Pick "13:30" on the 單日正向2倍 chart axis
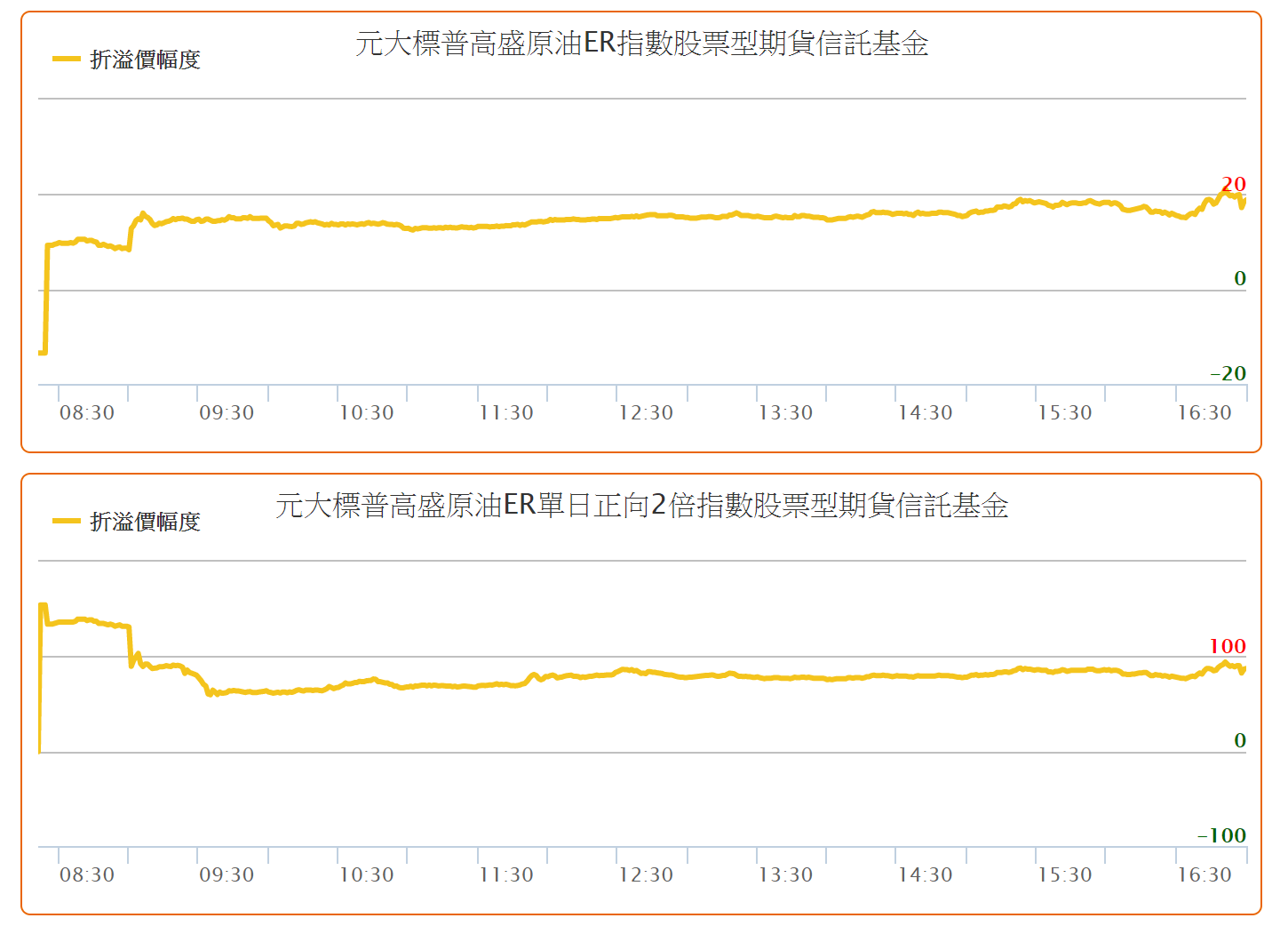This screenshot has height=926, width=1288. [785, 874]
